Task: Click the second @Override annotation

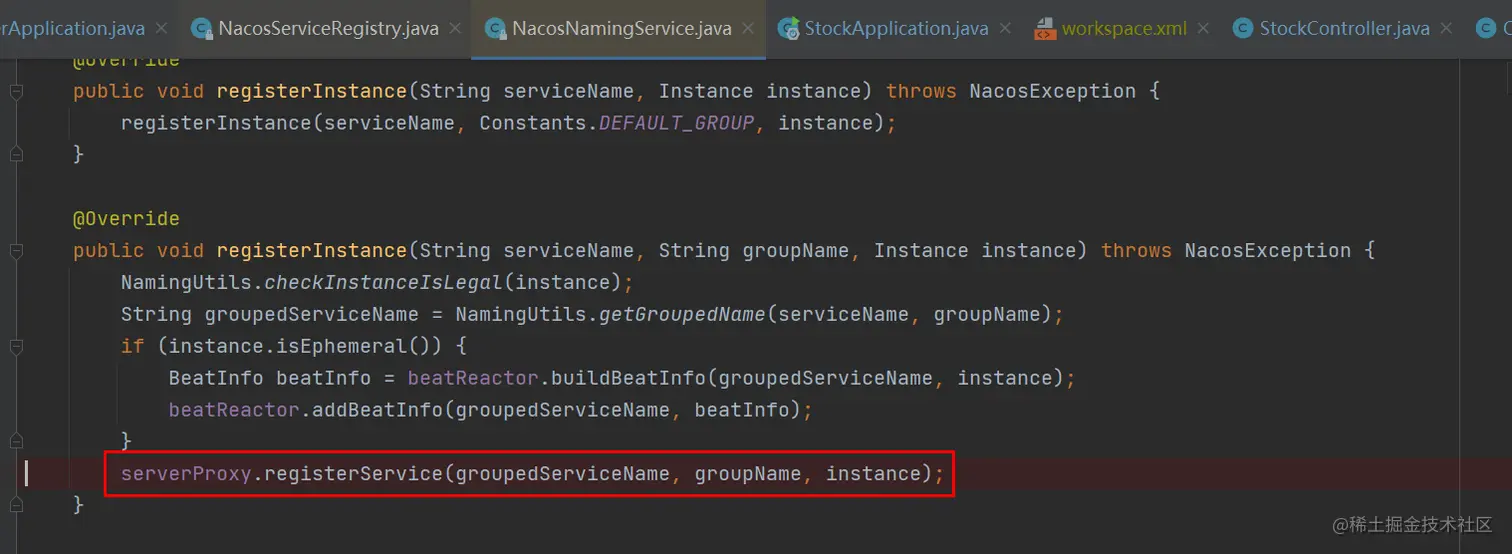Action: [126, 219]
